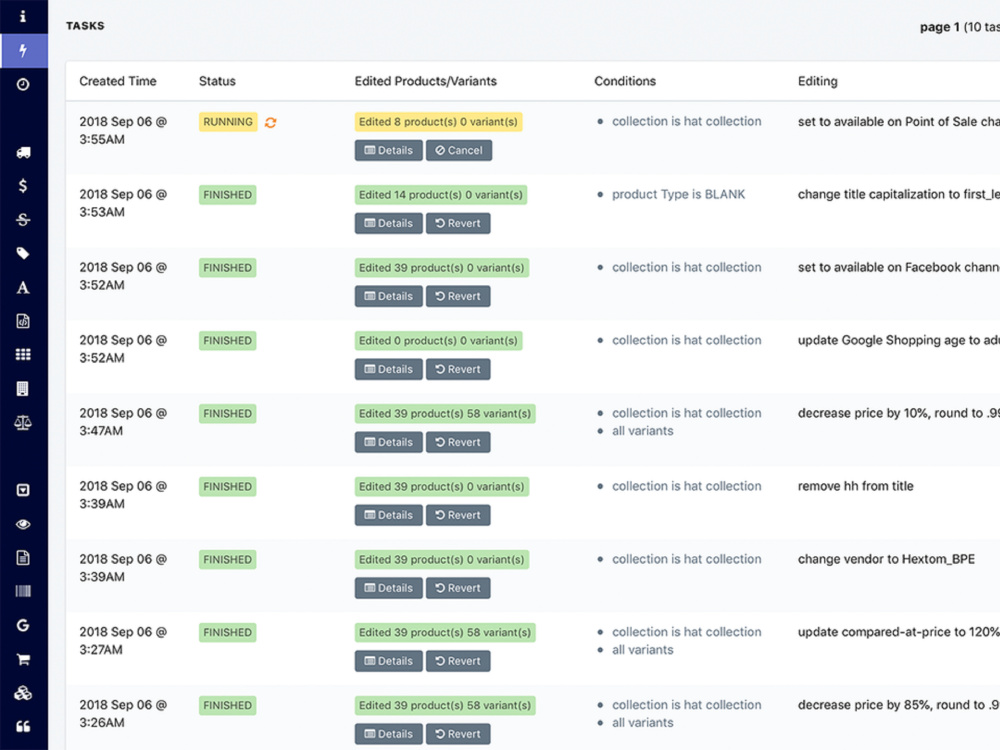
Task: Select the lightning bolt tasks icon
Action: coord(23,50)
